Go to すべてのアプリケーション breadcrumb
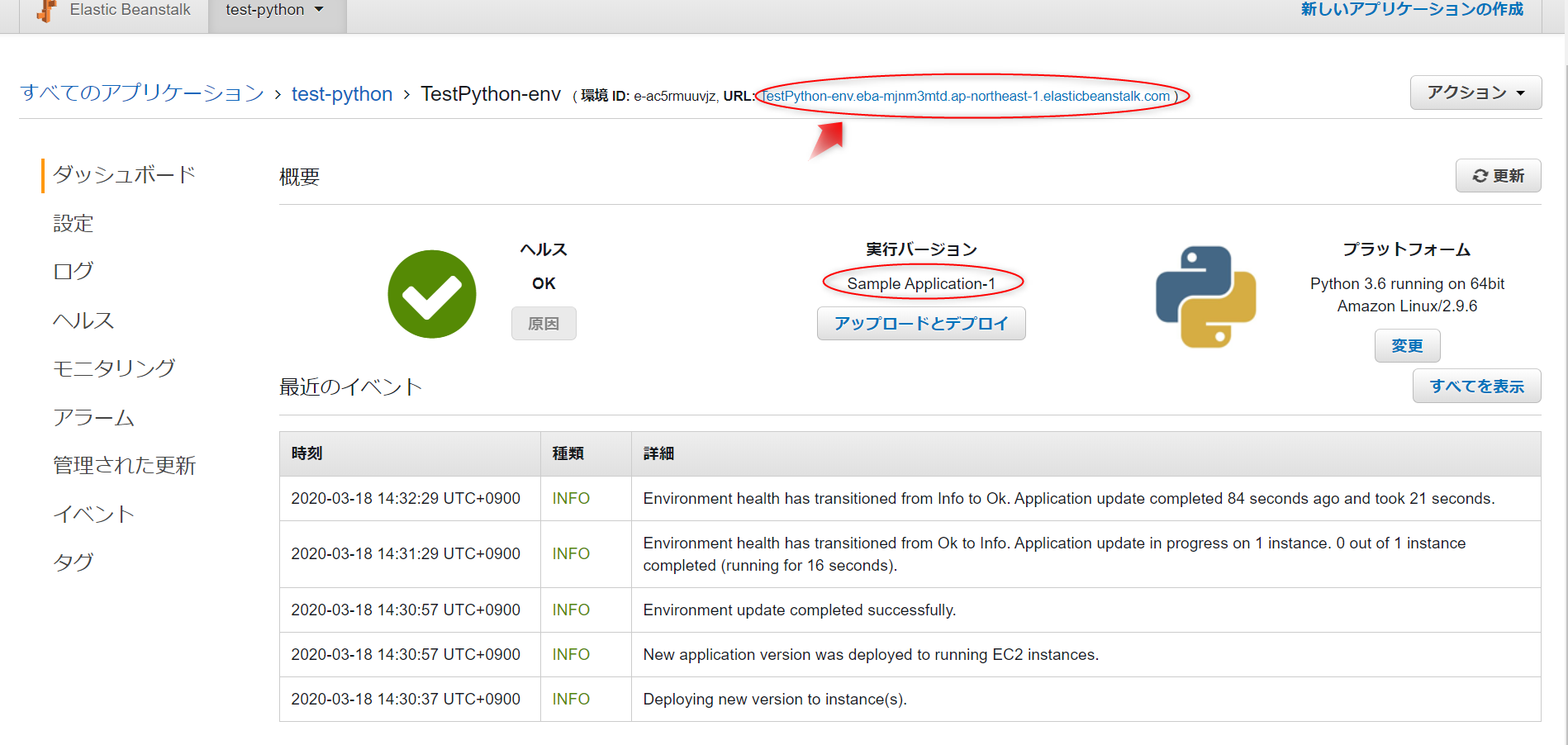The image size is (1568, 745). 141,93
